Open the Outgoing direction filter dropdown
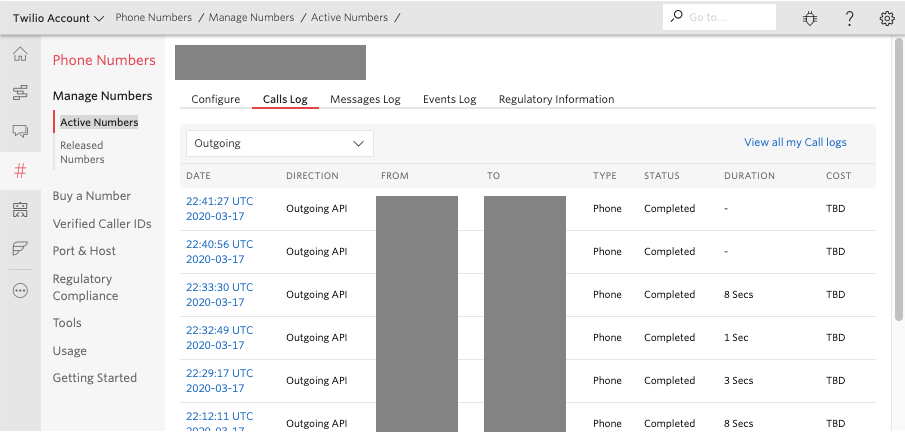Viewport: 905px width, 433px height. pyautogui.click(x=280, y=143)
